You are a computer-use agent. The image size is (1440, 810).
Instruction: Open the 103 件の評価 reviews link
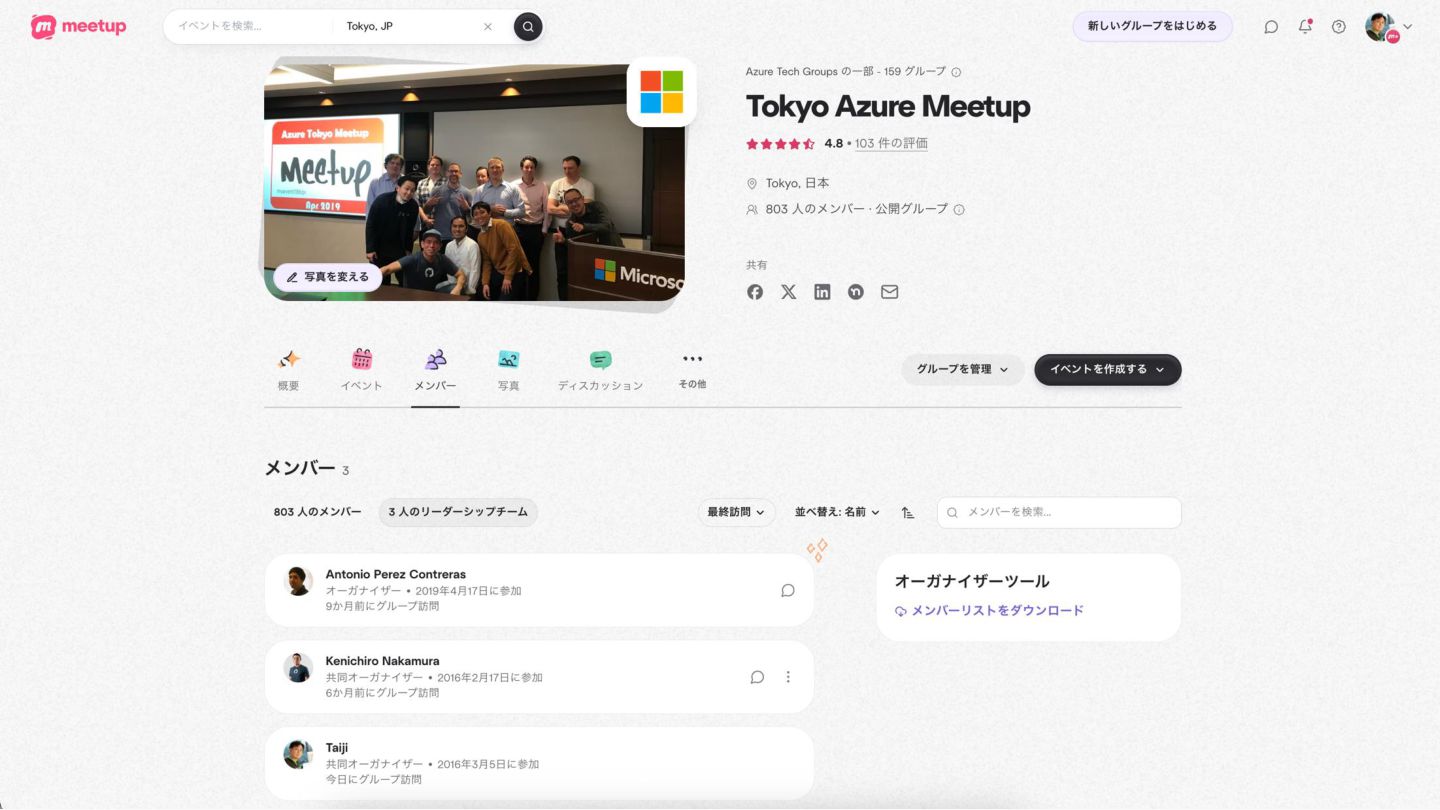[891, 143]
